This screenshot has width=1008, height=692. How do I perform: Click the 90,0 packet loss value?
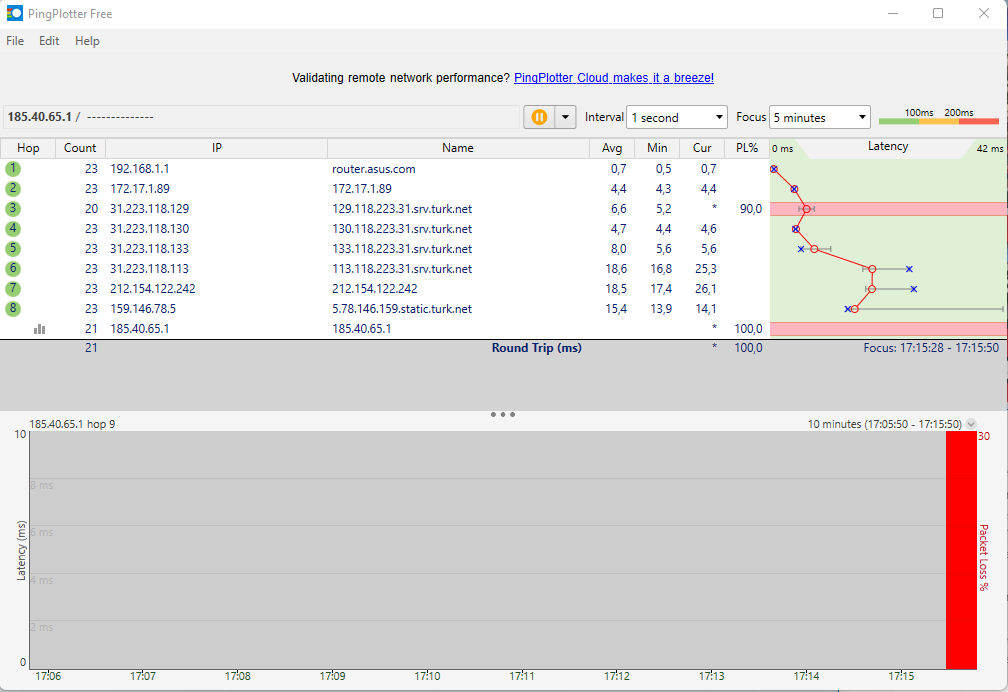750,208
